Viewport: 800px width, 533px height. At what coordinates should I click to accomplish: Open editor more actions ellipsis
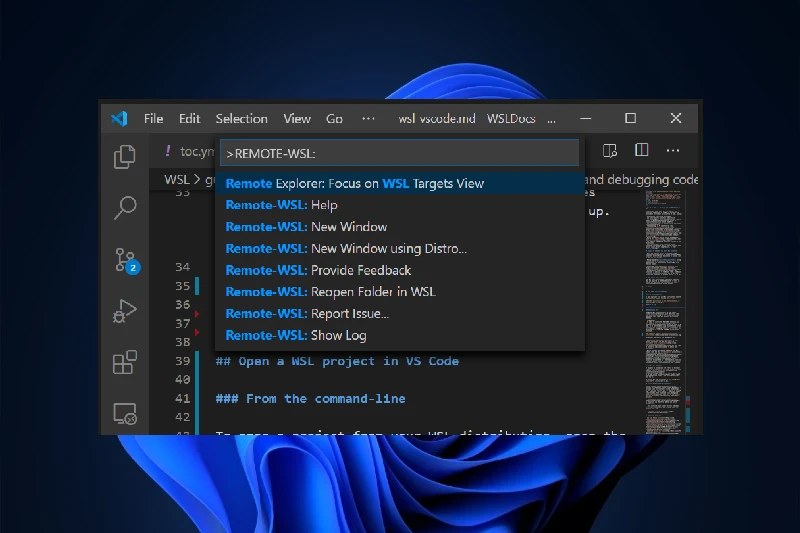click(x=673, y=150)
